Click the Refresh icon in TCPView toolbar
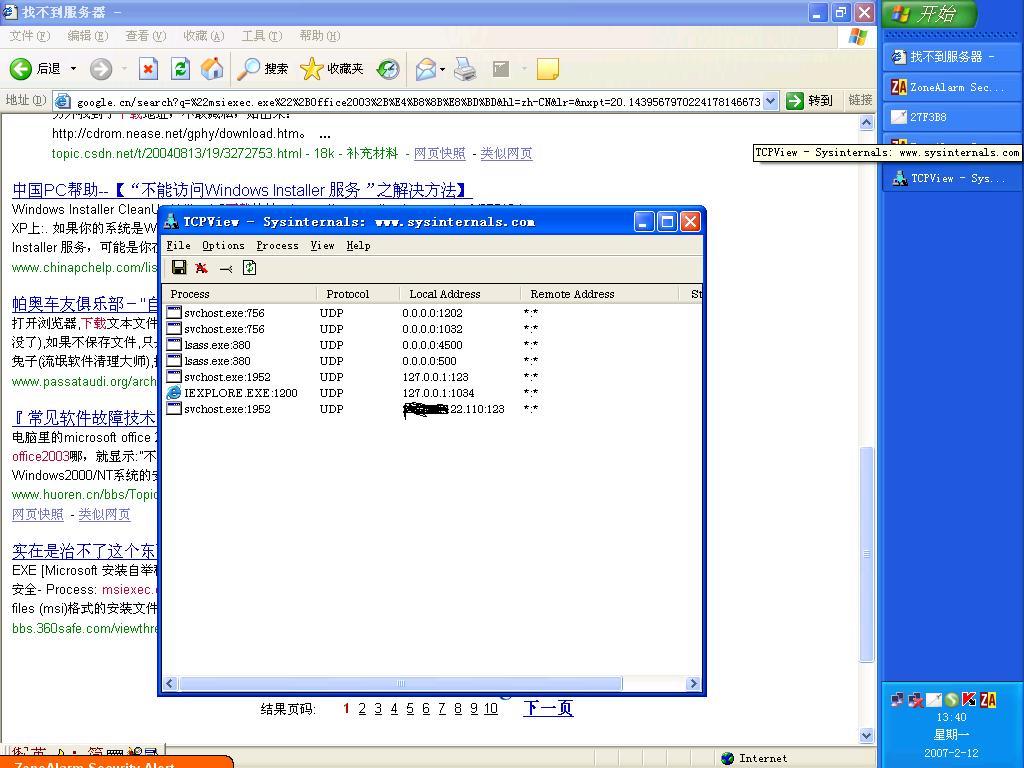1024x768 pixels. (249, 268)
